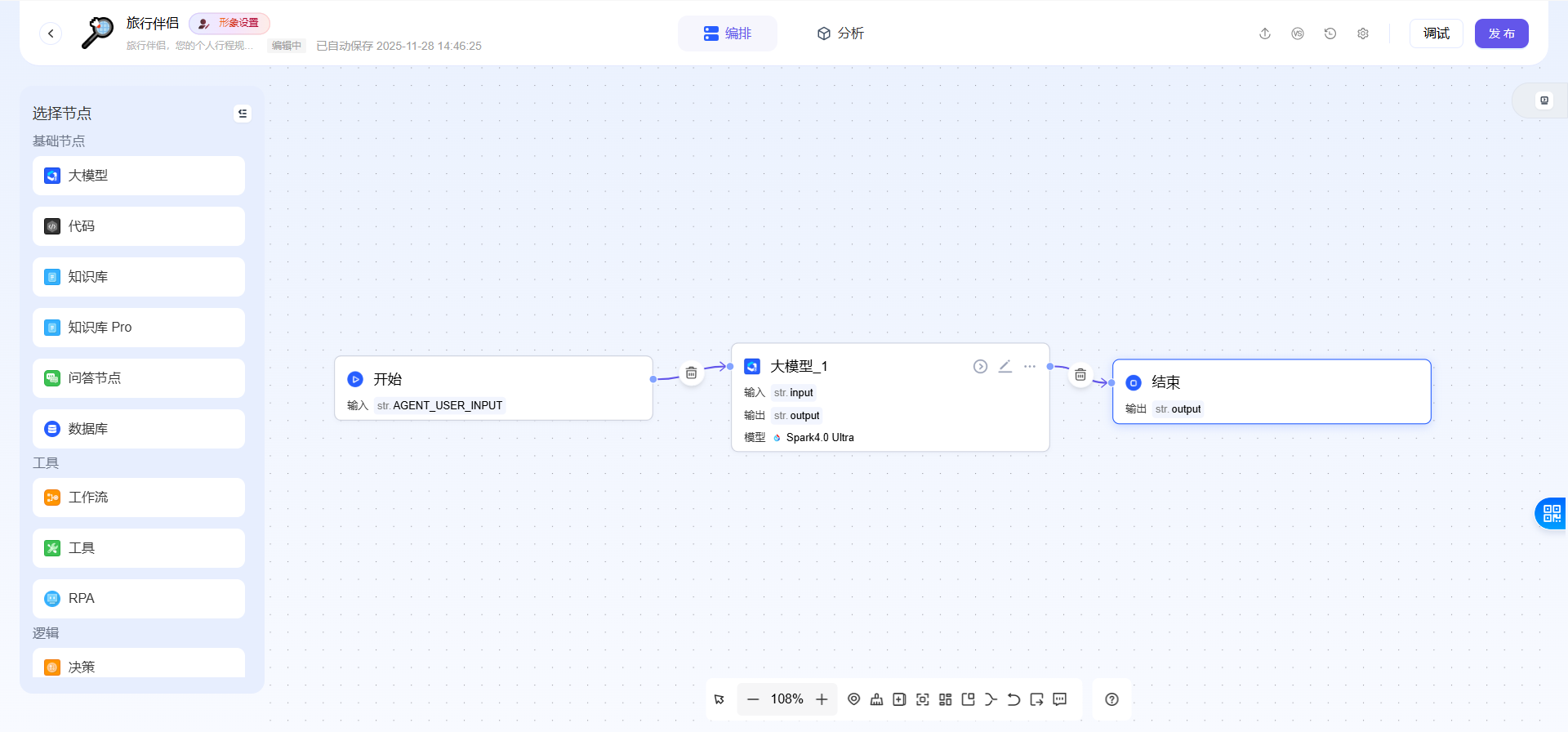Edit the 大模型_1 node name
The width and height of the screenshot is (1568, 732).
pyautogui.click(x=1005, y=367)
